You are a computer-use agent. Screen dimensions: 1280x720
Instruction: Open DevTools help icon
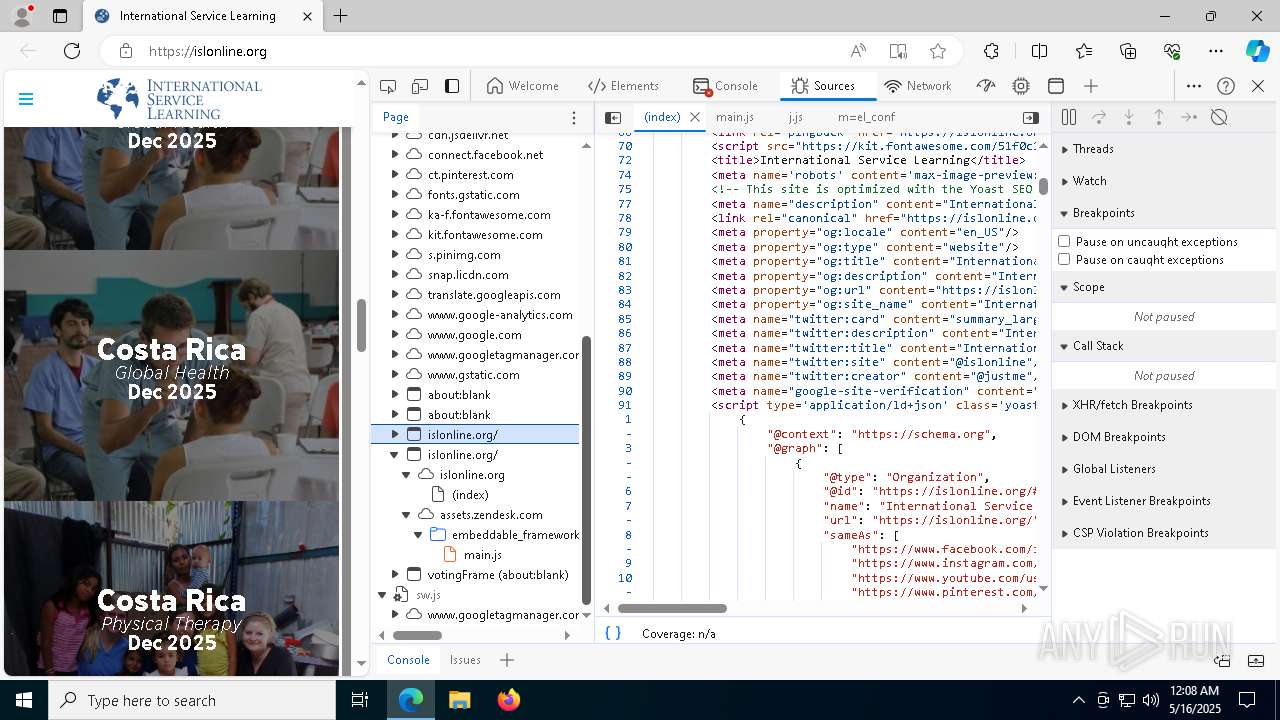click(x=1226, y=86)
